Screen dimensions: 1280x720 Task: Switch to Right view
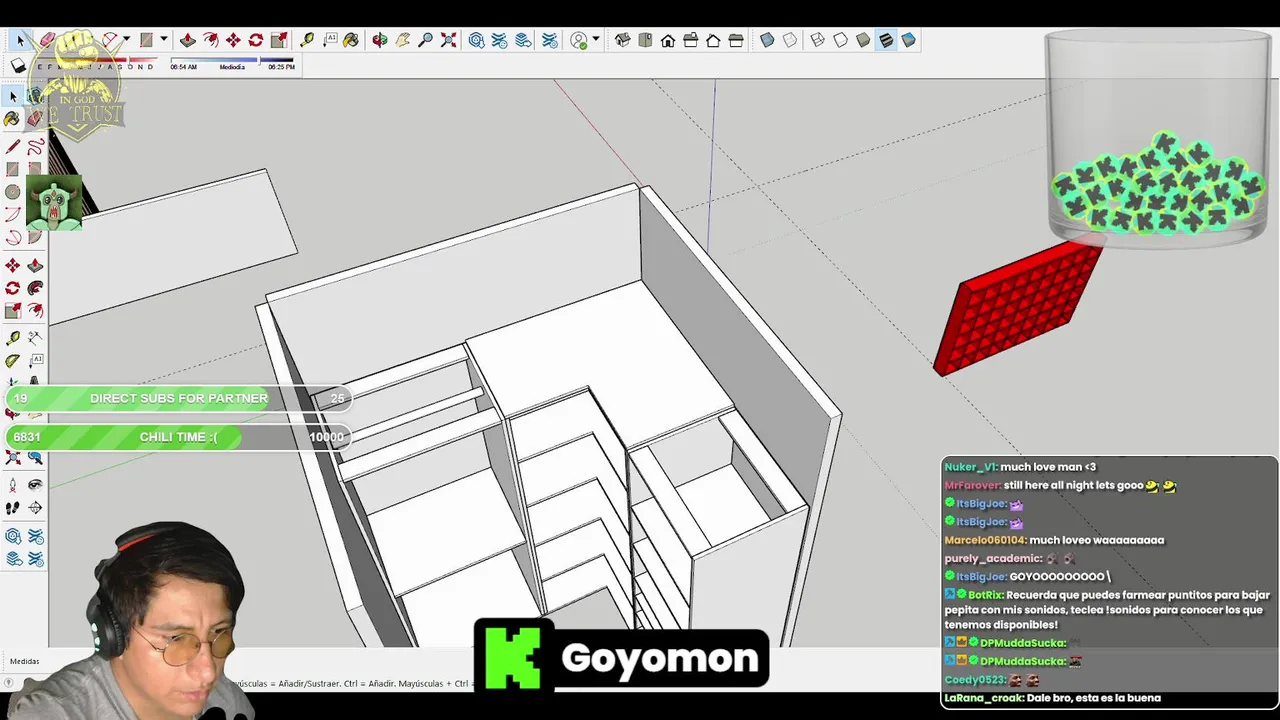[690, 40]
